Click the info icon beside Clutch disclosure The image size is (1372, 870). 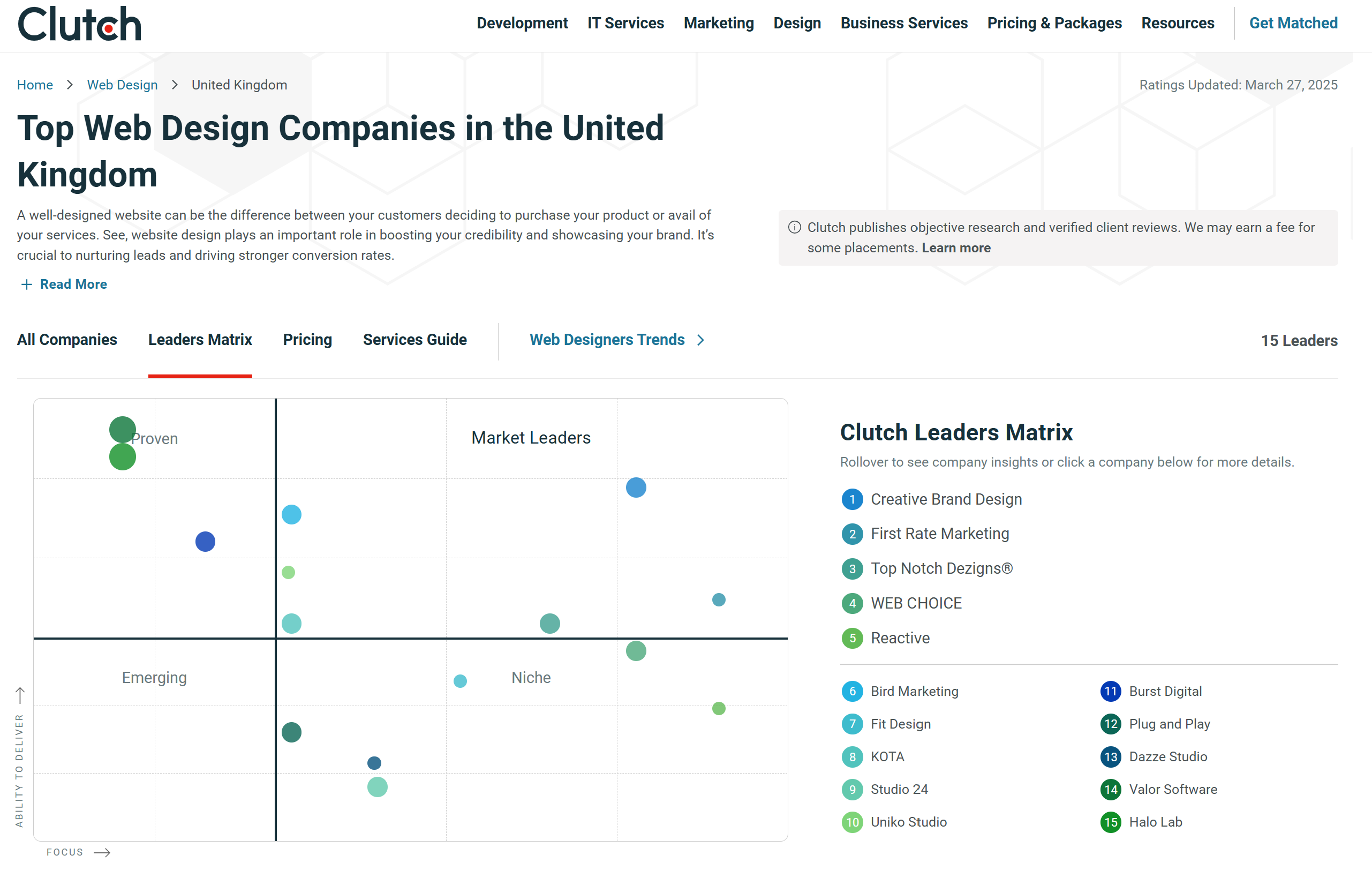coord(794,228)
